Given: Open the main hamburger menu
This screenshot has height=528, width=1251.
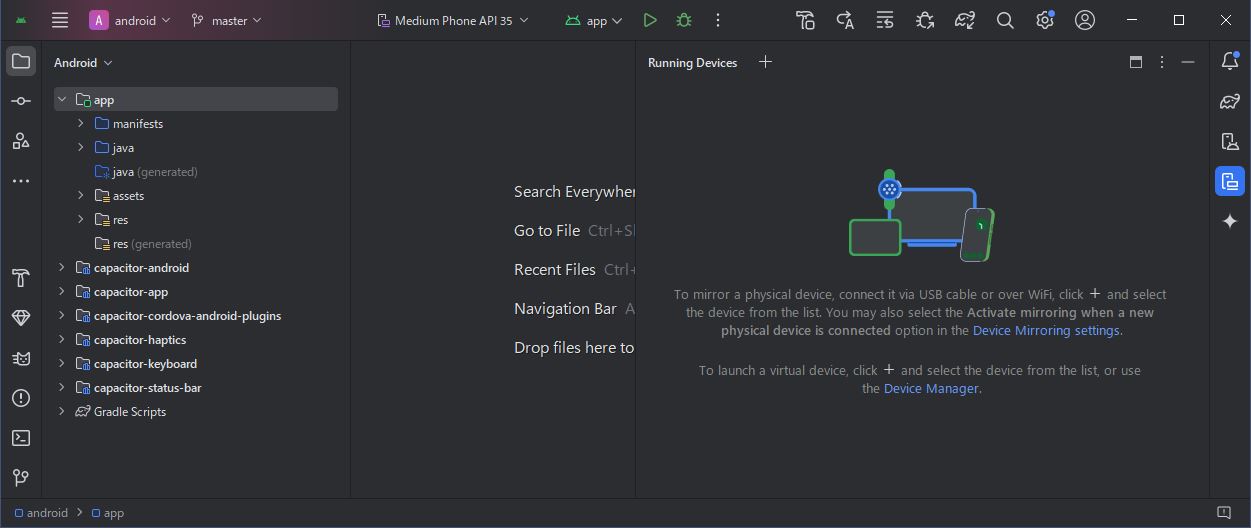Looking at the screenshot, I should [60, 20].
